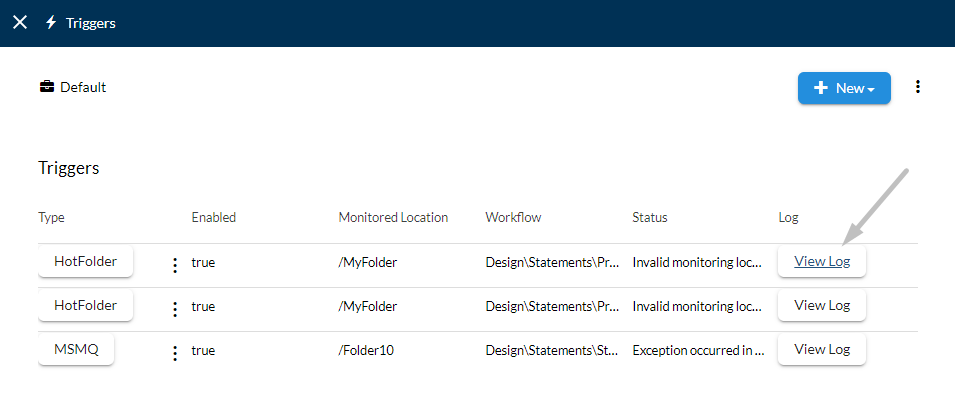Click the Default workspace label

point(83,87)
